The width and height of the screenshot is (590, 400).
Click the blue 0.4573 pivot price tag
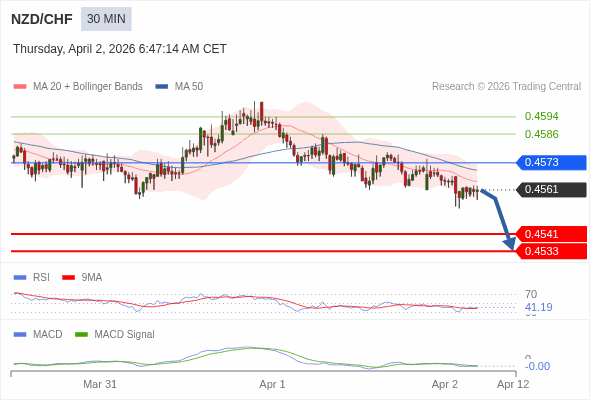551,163
